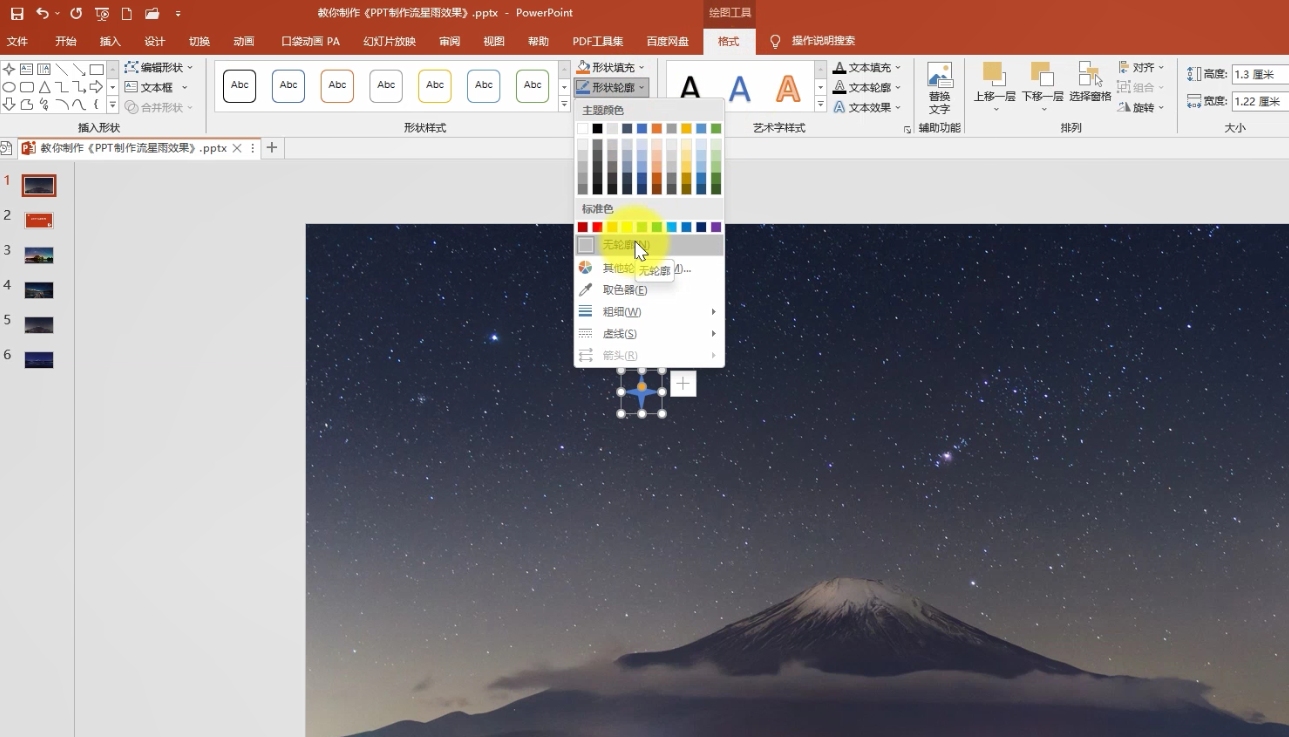1289x737 pixels.
Task: Switch to the 开始 ribbon tab
Action: 66,41
